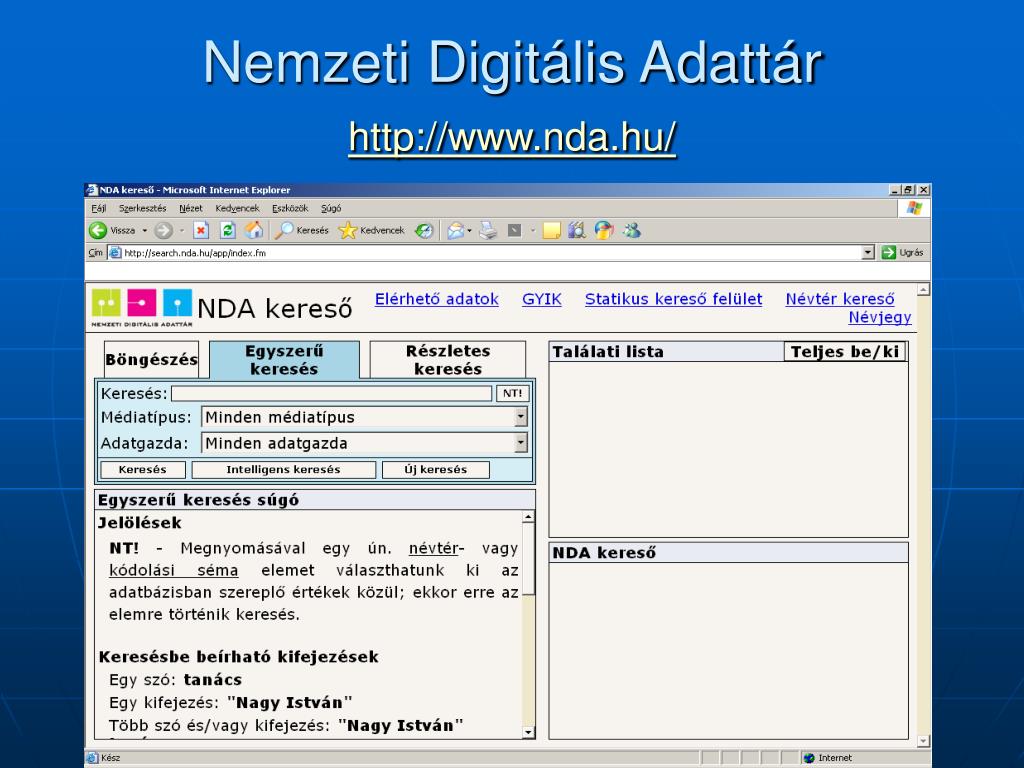The width and height of the screenshot is (1024, 768).
Task: Click the help panel scroll up arrow
Action: (528, 517)
